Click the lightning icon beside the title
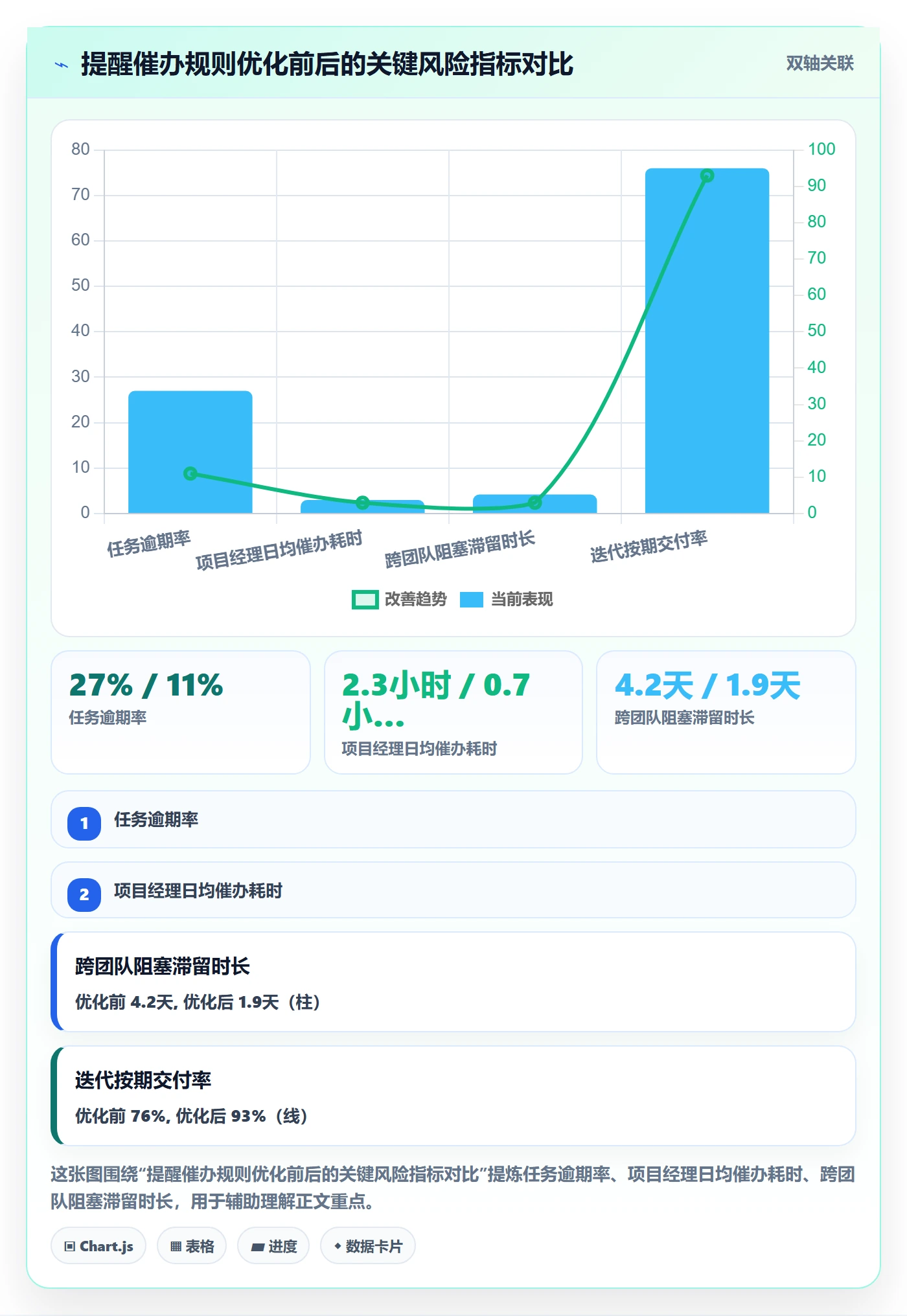Screen dimensions: 907x1316 coord(62,65)
